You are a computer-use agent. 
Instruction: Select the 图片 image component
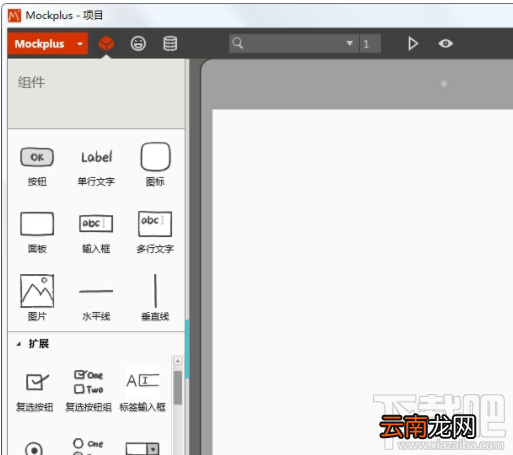tap(37, 297)
